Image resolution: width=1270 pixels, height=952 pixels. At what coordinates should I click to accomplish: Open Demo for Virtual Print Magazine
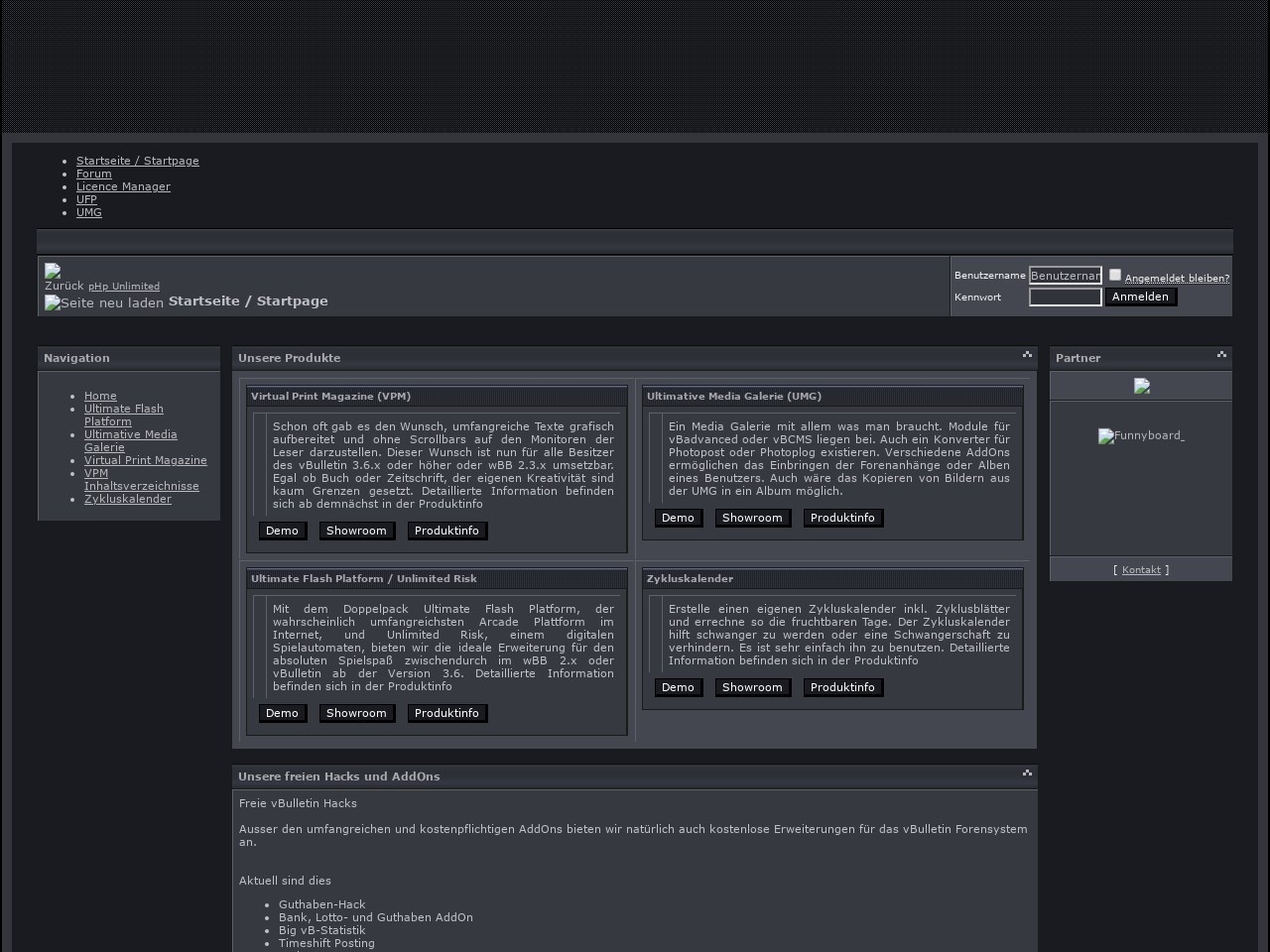282,532
